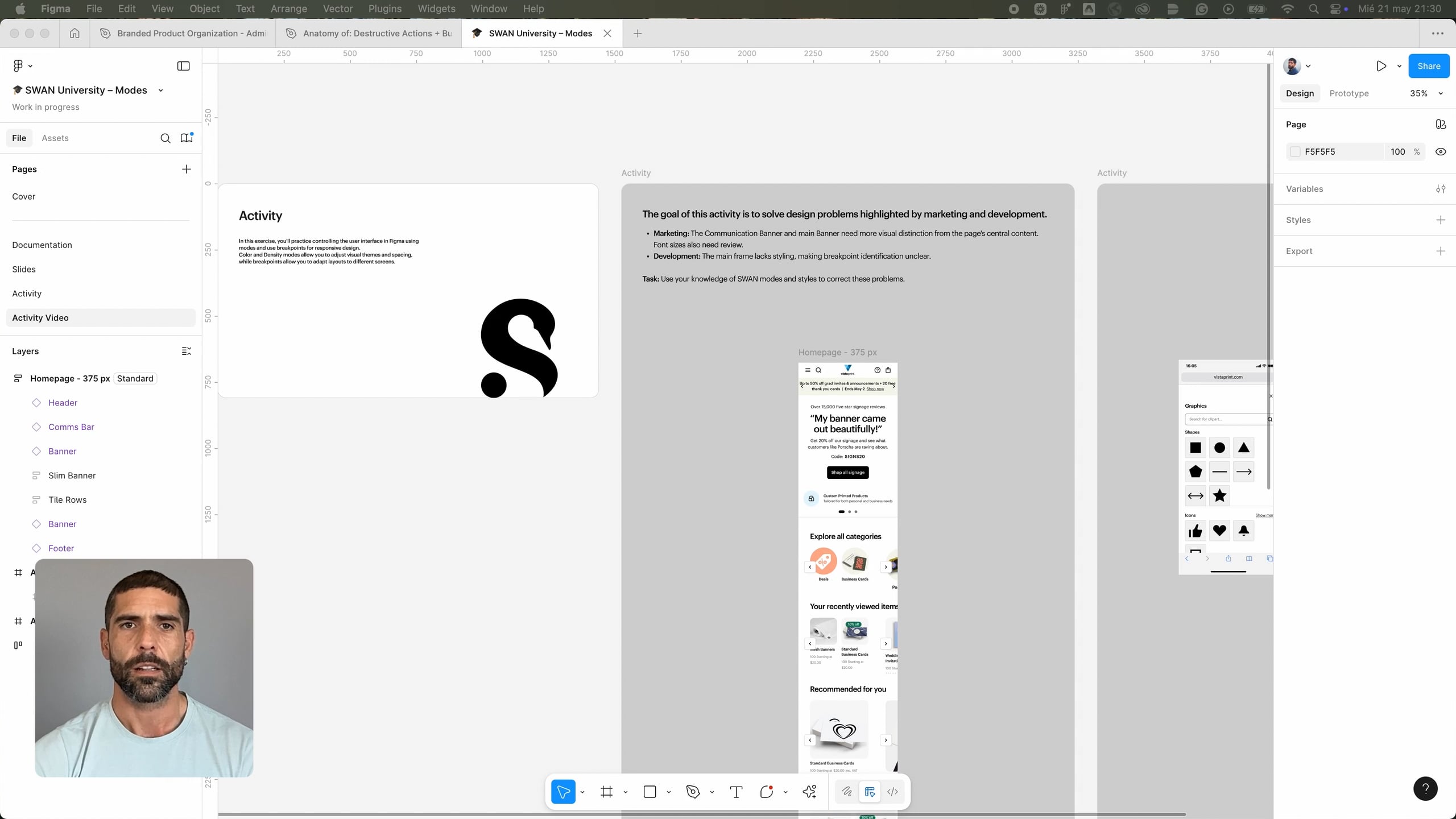Open the Documentation page

pos(42,245)
